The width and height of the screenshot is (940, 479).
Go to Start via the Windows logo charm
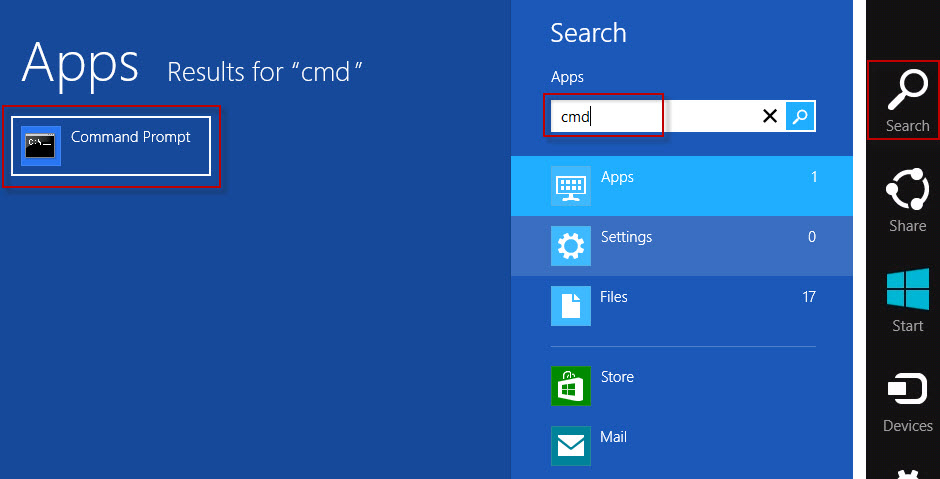coord(907,300)
